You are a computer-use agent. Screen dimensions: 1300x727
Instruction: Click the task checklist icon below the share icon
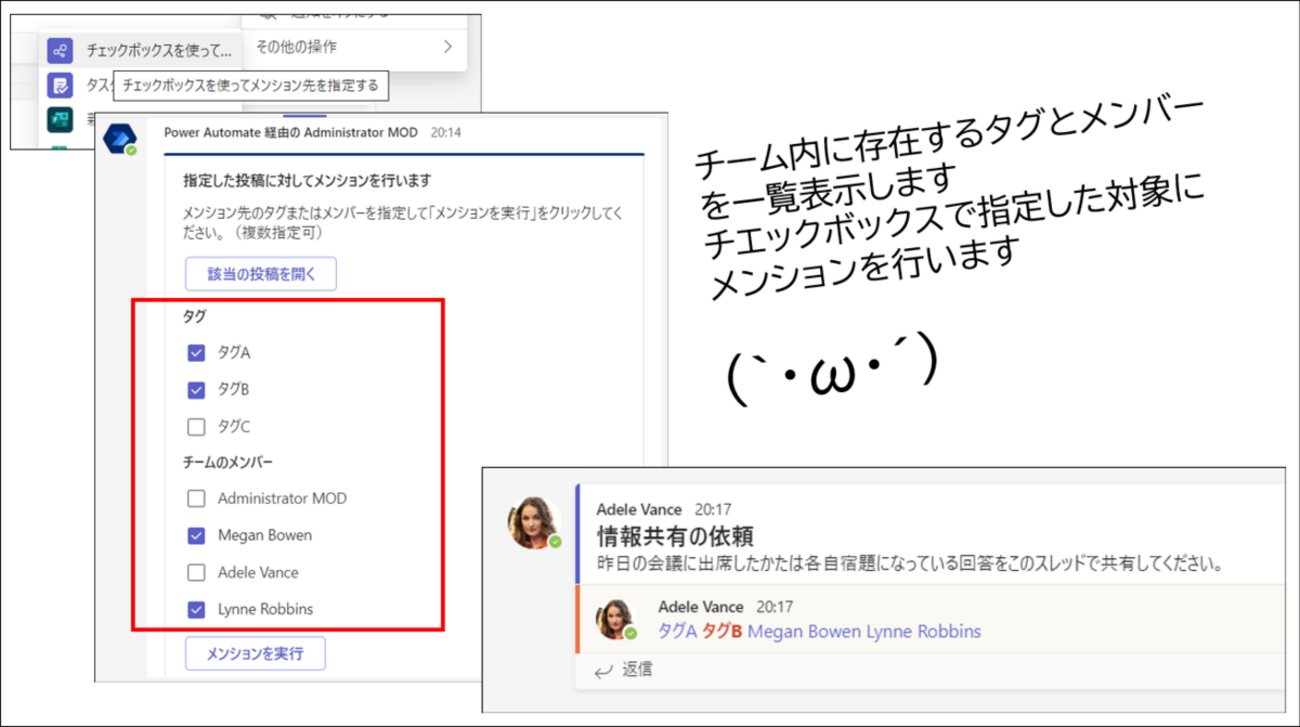point(60,85)
